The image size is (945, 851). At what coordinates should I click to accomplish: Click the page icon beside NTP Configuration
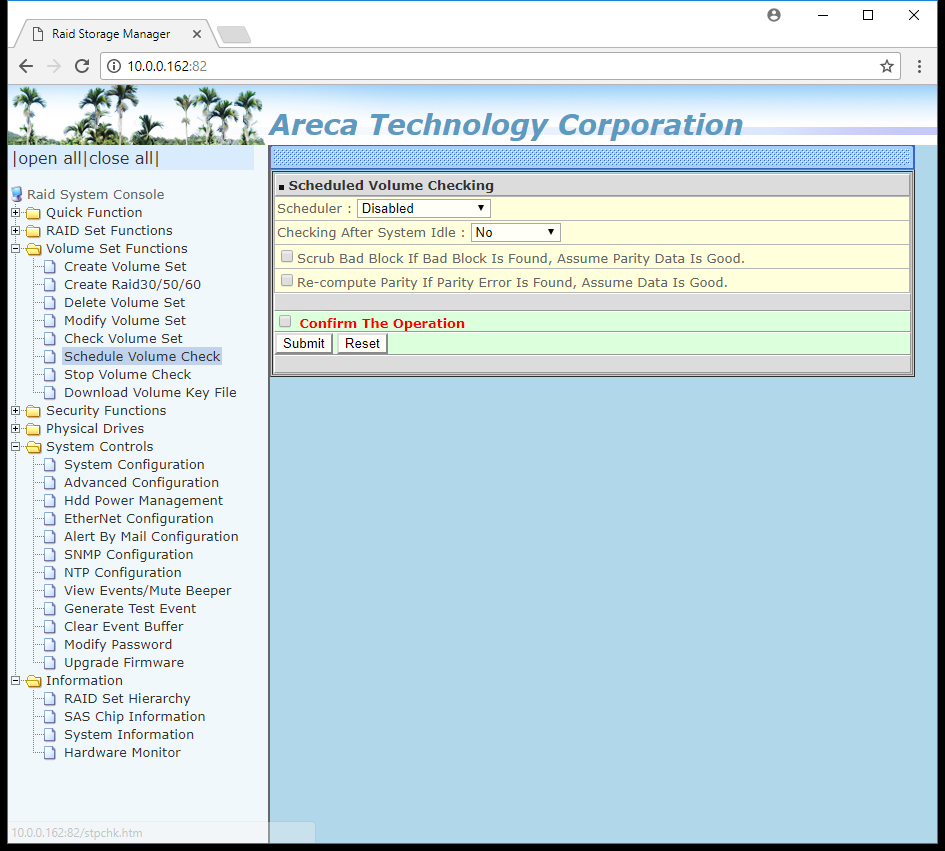[x=51, y=573]
